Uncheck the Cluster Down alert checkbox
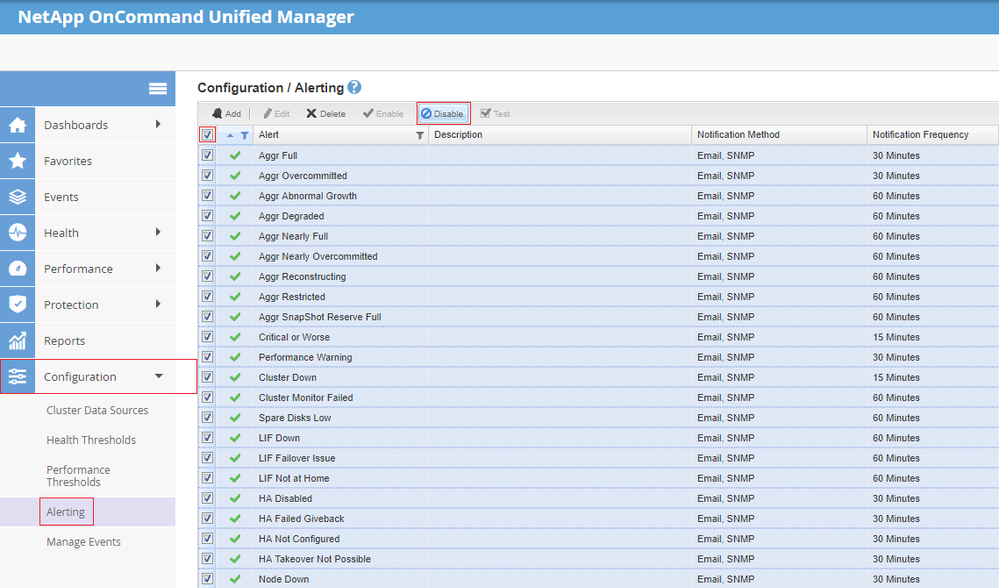 coord(207,377)
